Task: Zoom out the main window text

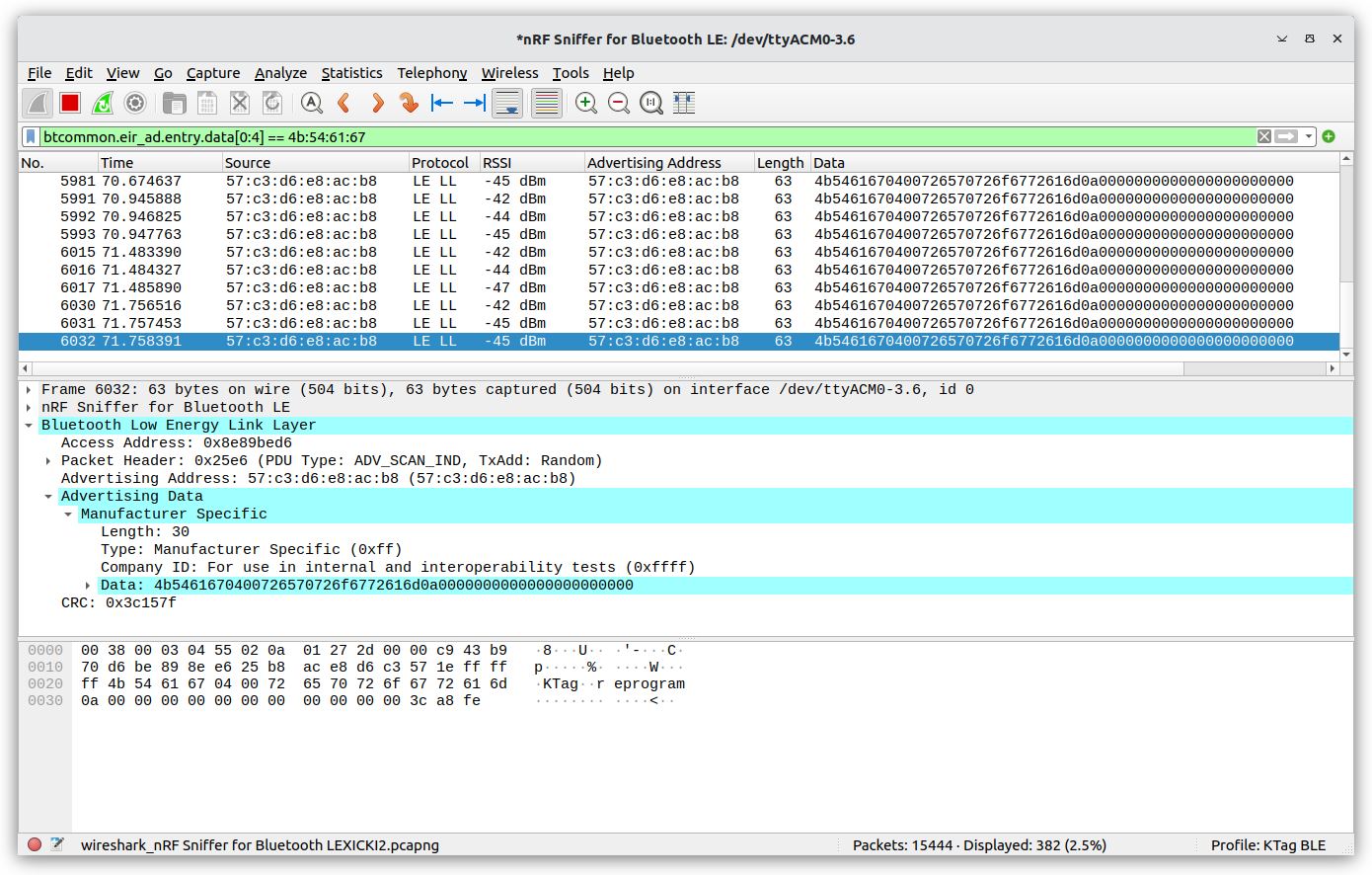Action: 619,103
